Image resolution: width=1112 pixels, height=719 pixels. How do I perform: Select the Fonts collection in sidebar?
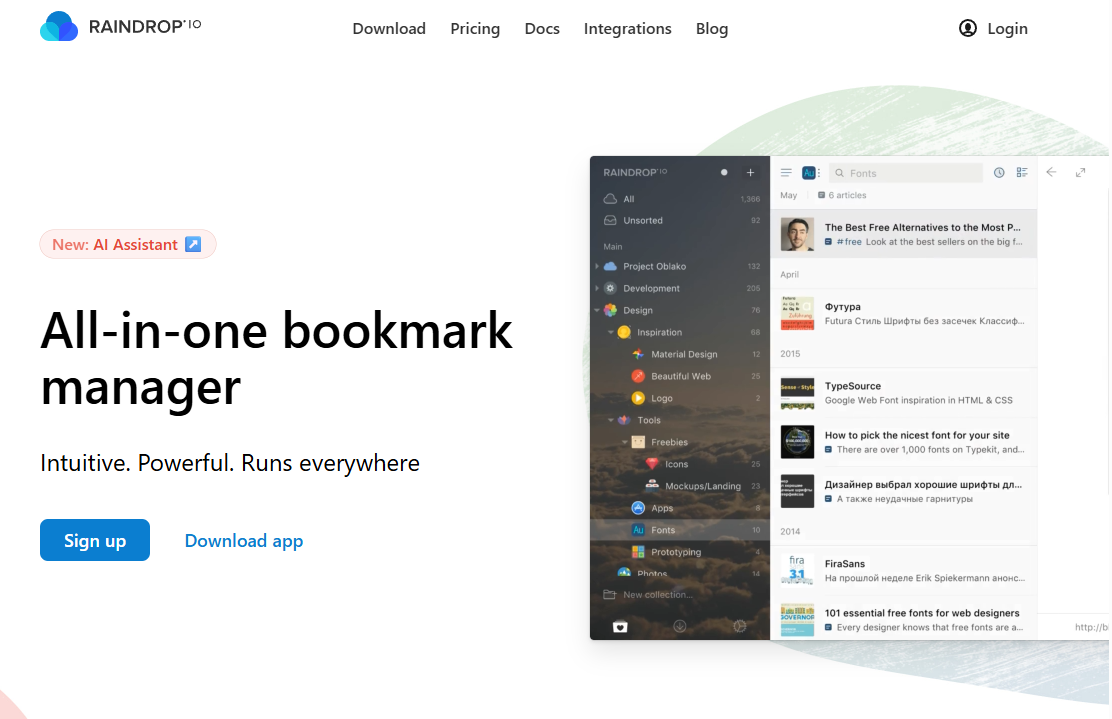(679, 530)
